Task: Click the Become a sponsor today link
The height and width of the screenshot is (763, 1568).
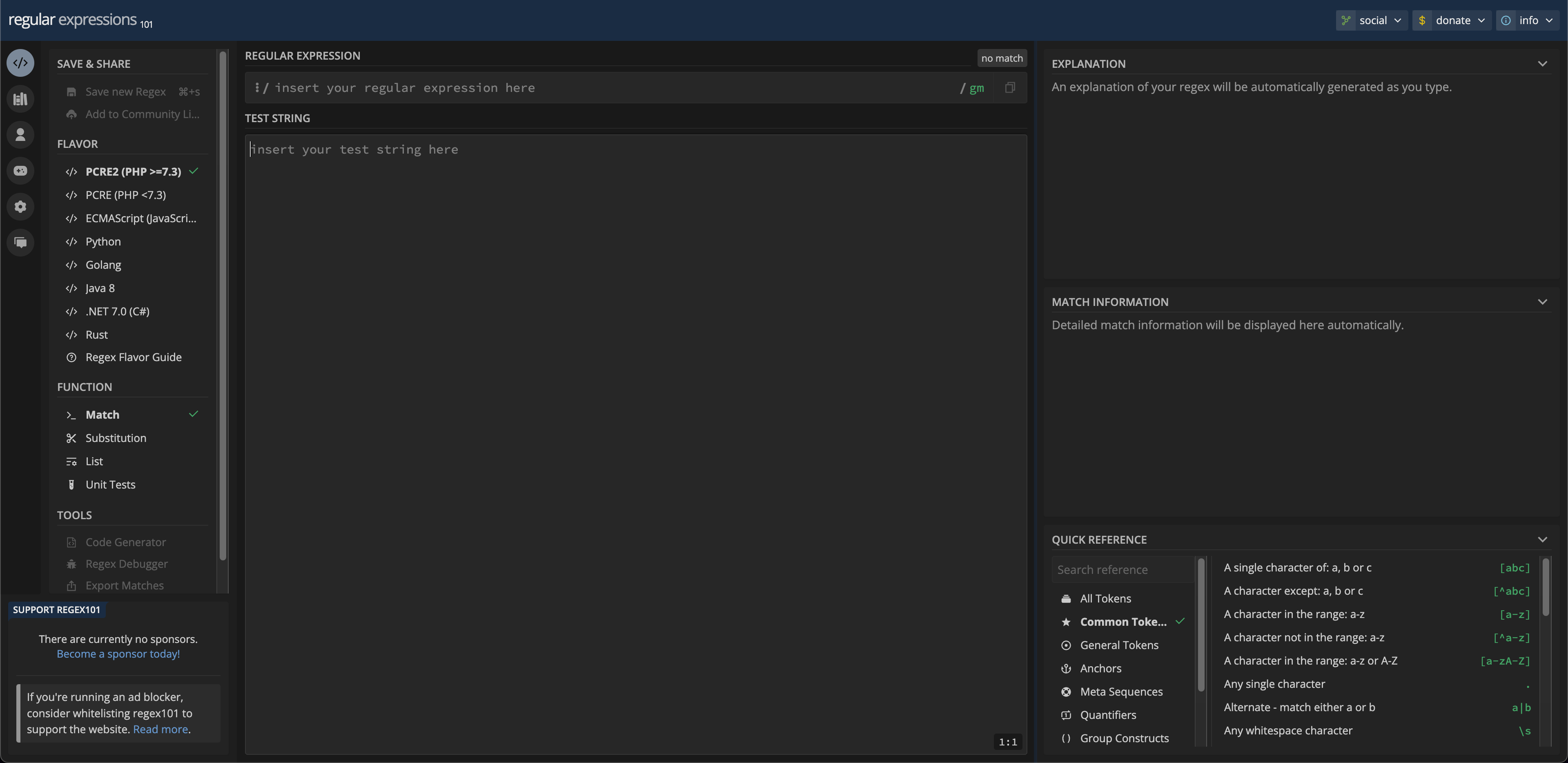Action: tap(118, 654)
